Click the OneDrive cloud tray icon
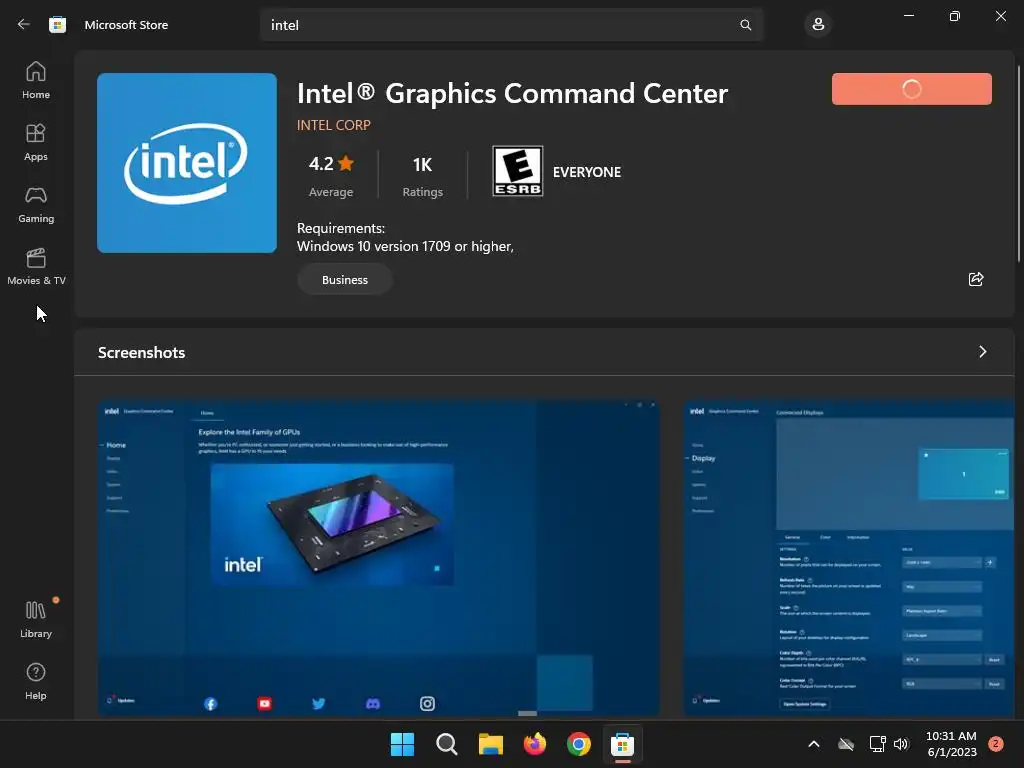Screen dimensions: 1024x768 coord(846,744)
